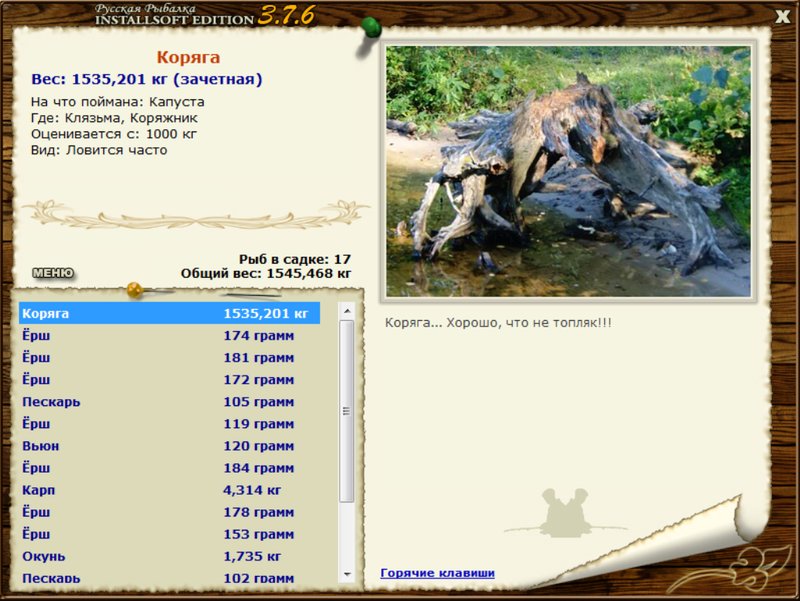800x601 pixels.
Task: Select the Ёрш 172 грамм row
Action: pyautogui.click(x=169, y=380)
